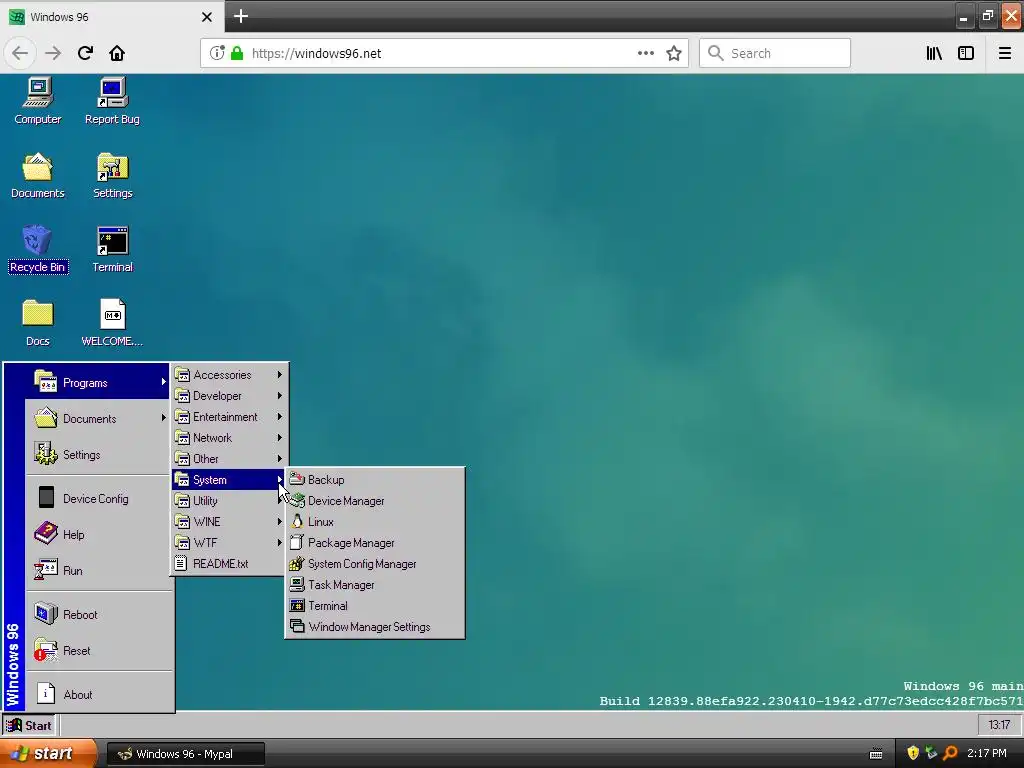
Task: Expand the WINE submenu
Action: [229, 521]
